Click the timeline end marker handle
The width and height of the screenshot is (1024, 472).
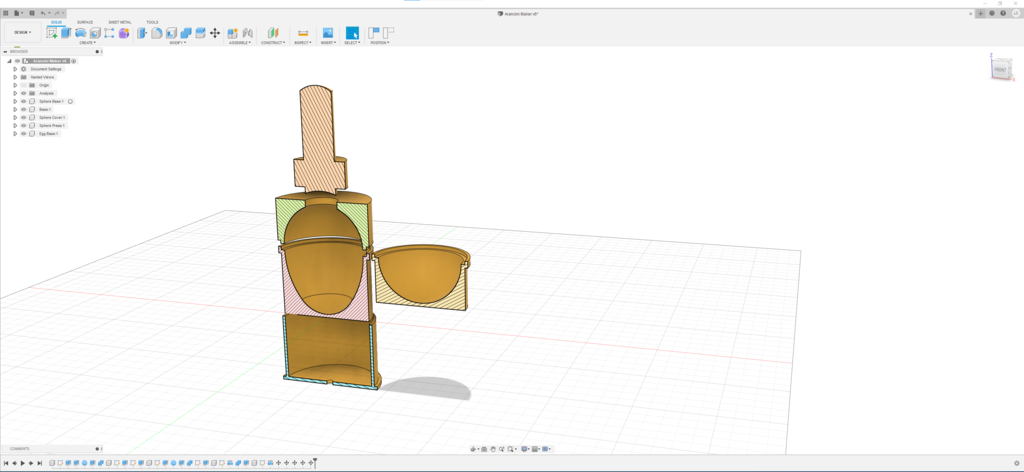pyautogui.click(x=314, y=462)
